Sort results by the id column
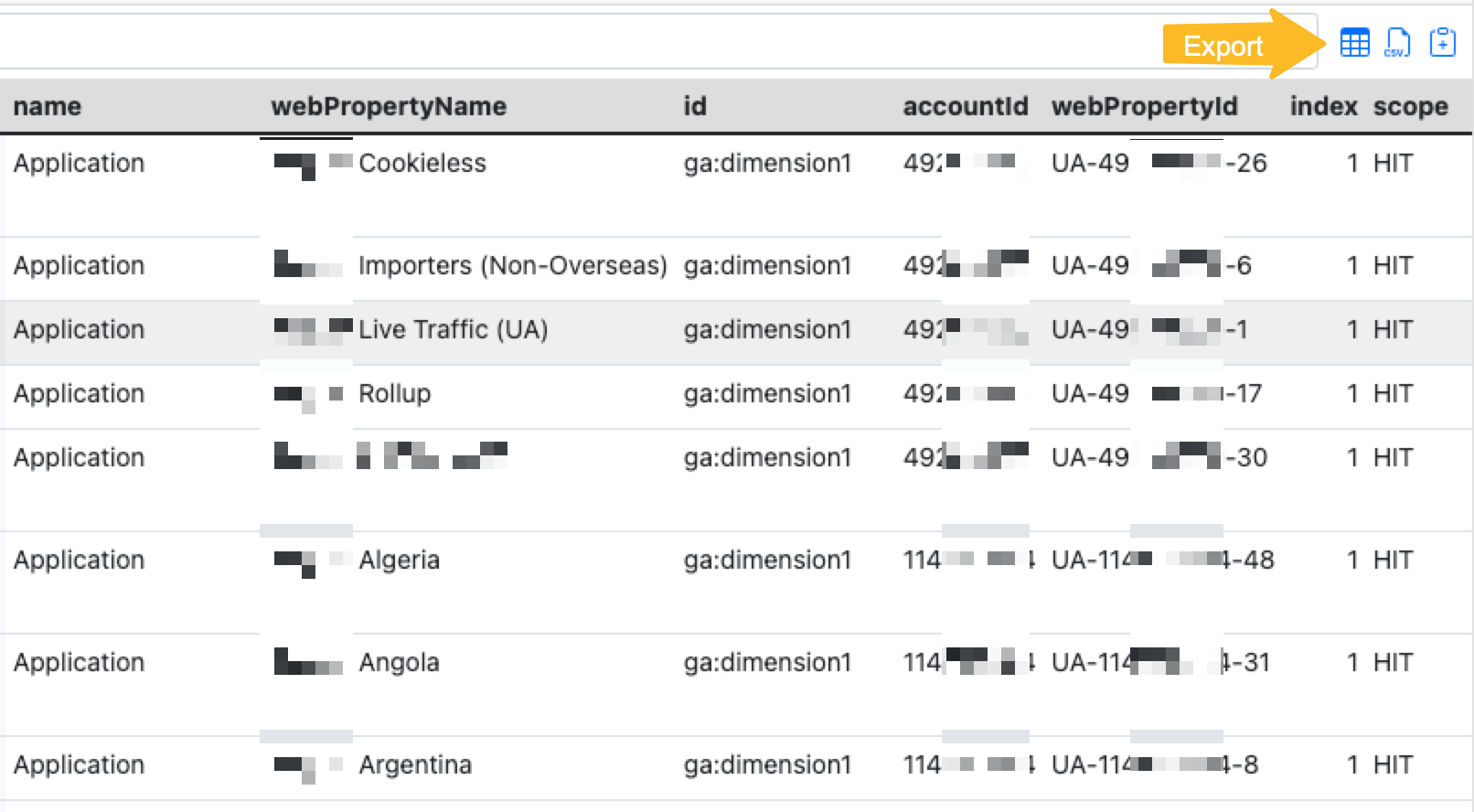Viewport: 1474px width, 812px height. [695, 106]
